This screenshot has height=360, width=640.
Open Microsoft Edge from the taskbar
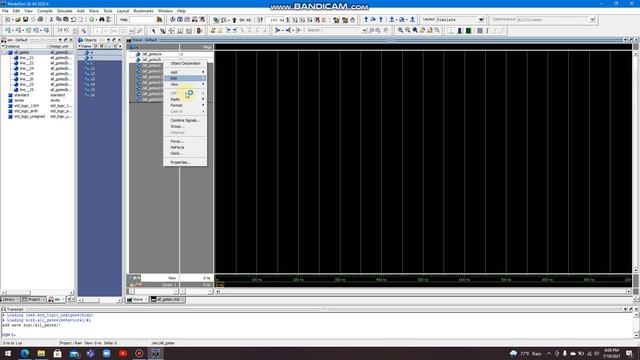point(25,353)
